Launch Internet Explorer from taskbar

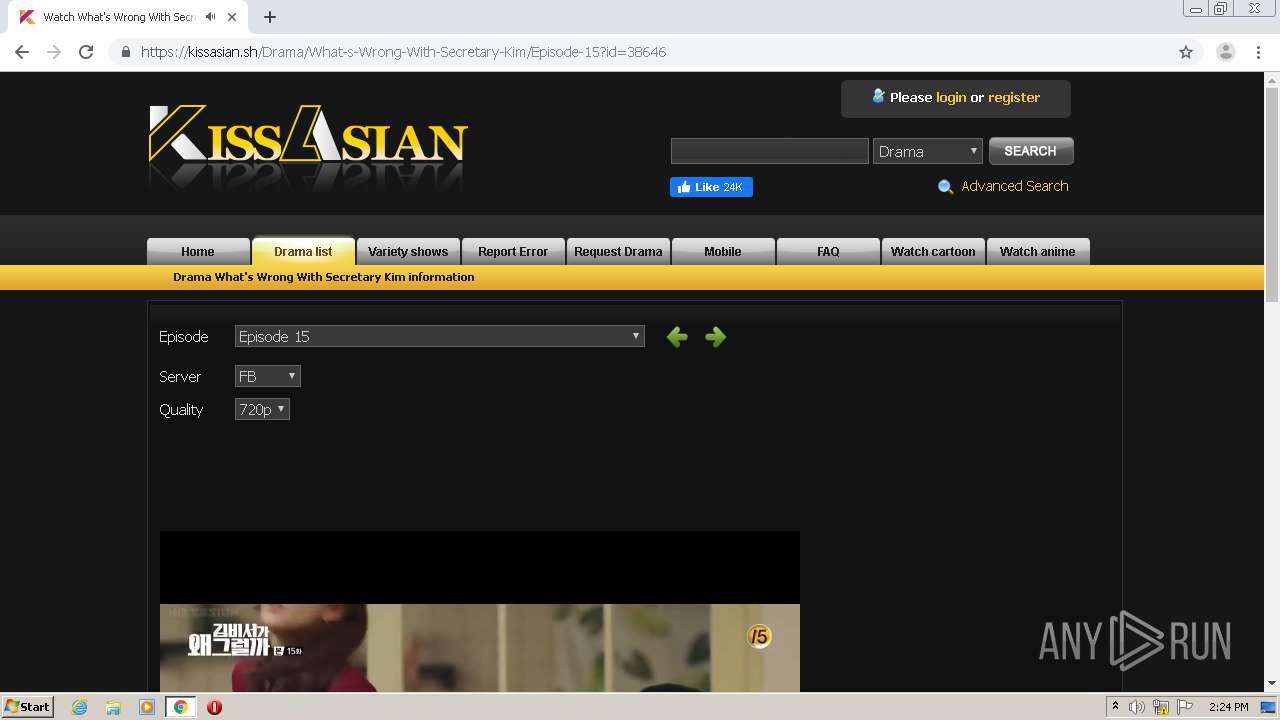click(79, 707)
